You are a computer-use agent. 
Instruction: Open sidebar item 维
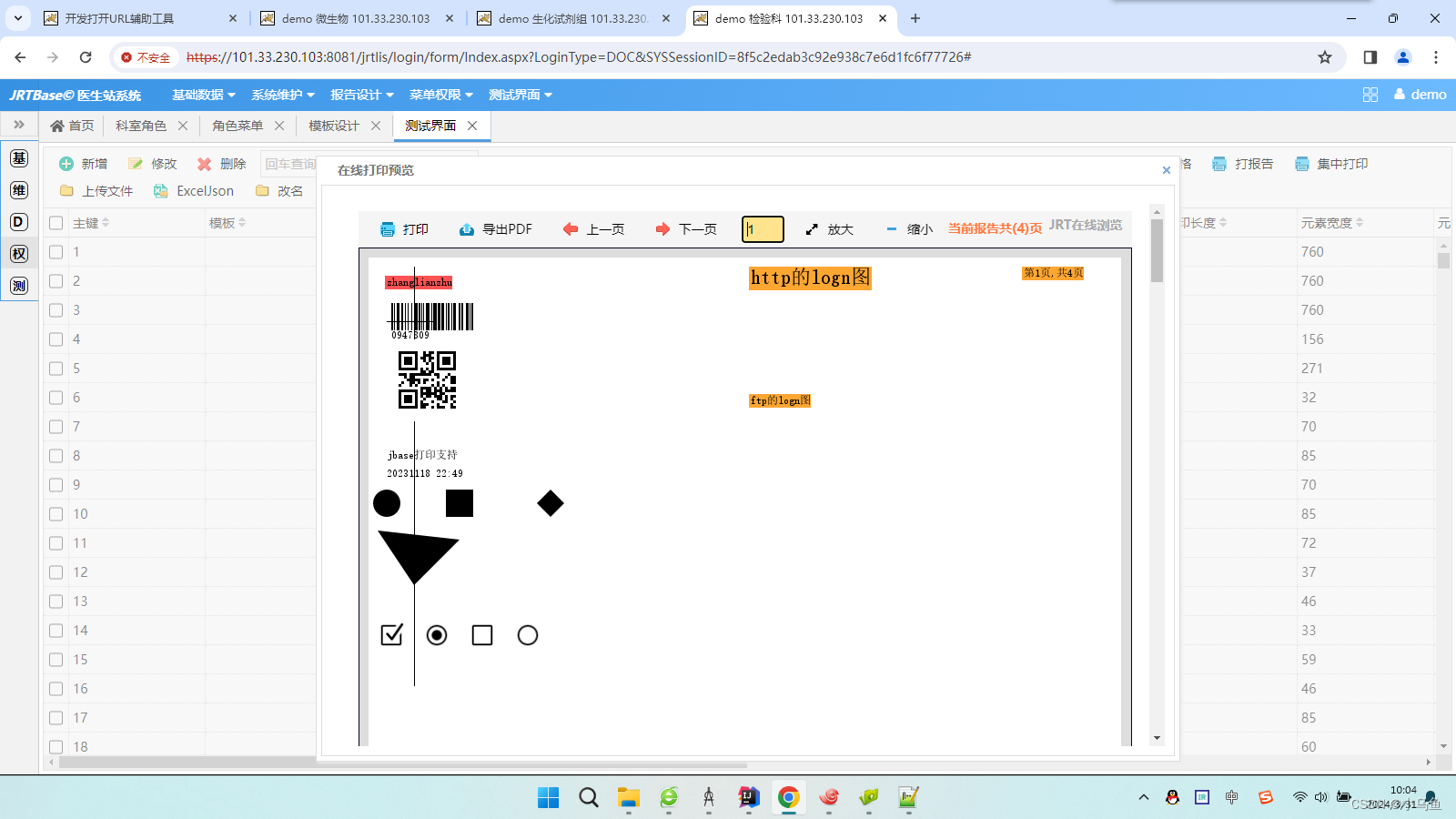click(x=19, y=190)
